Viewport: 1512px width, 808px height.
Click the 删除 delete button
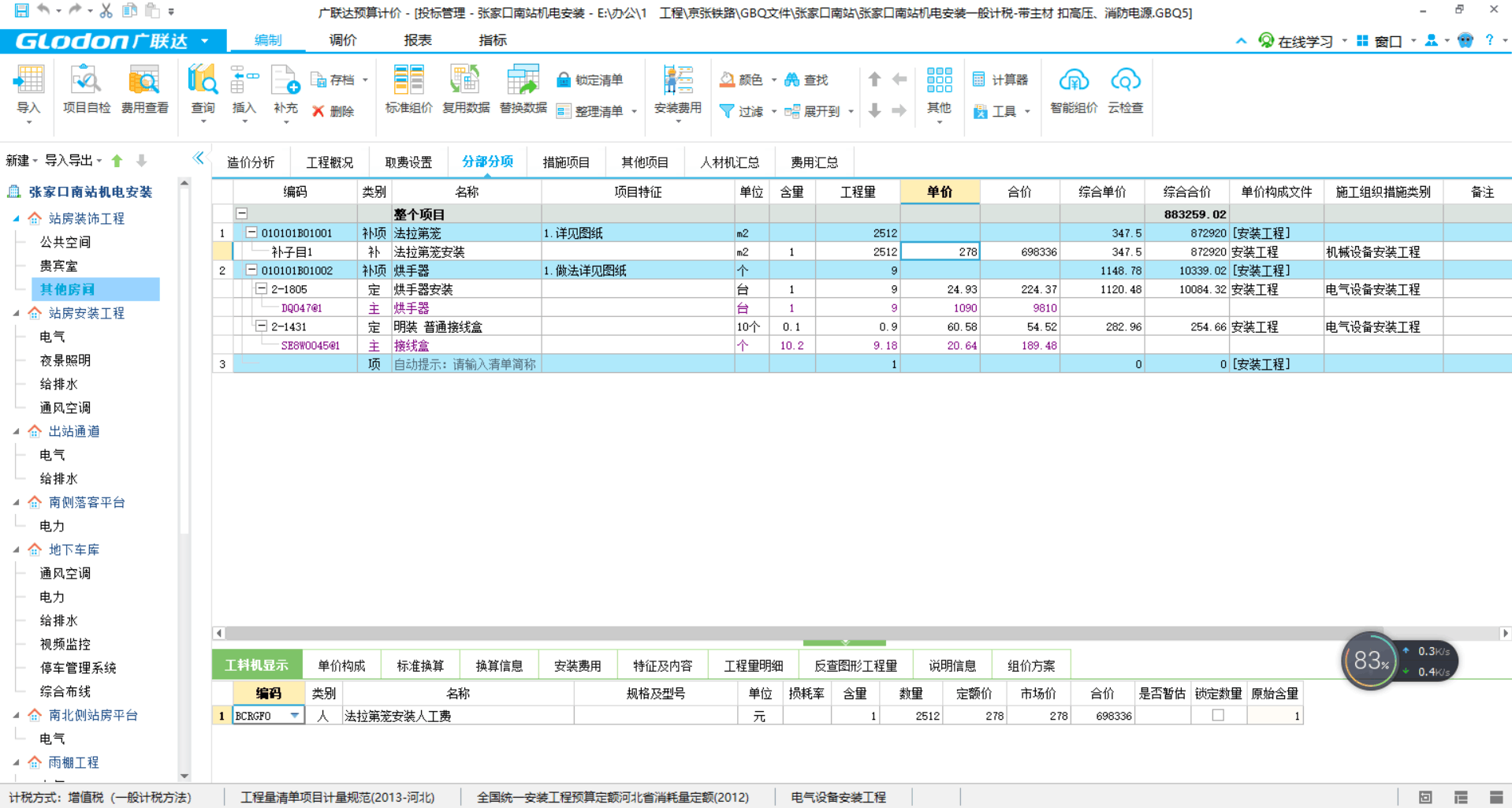pos(333,111)
